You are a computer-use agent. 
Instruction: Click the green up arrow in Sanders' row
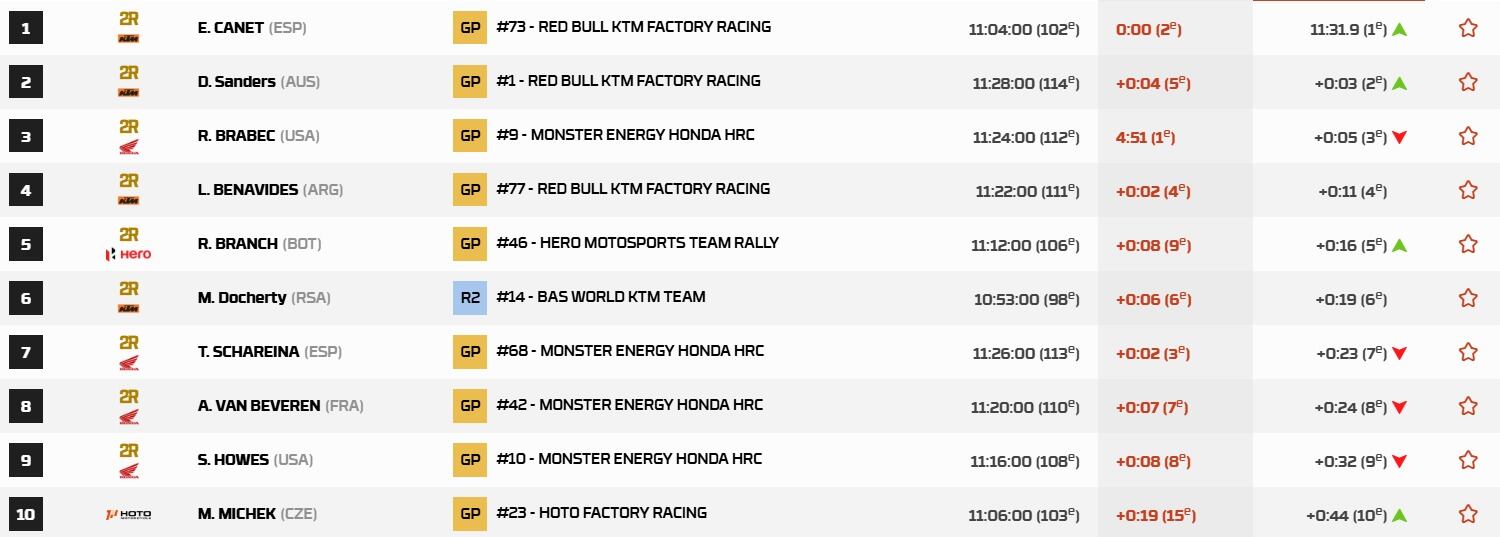click(x=1400, y=83)
